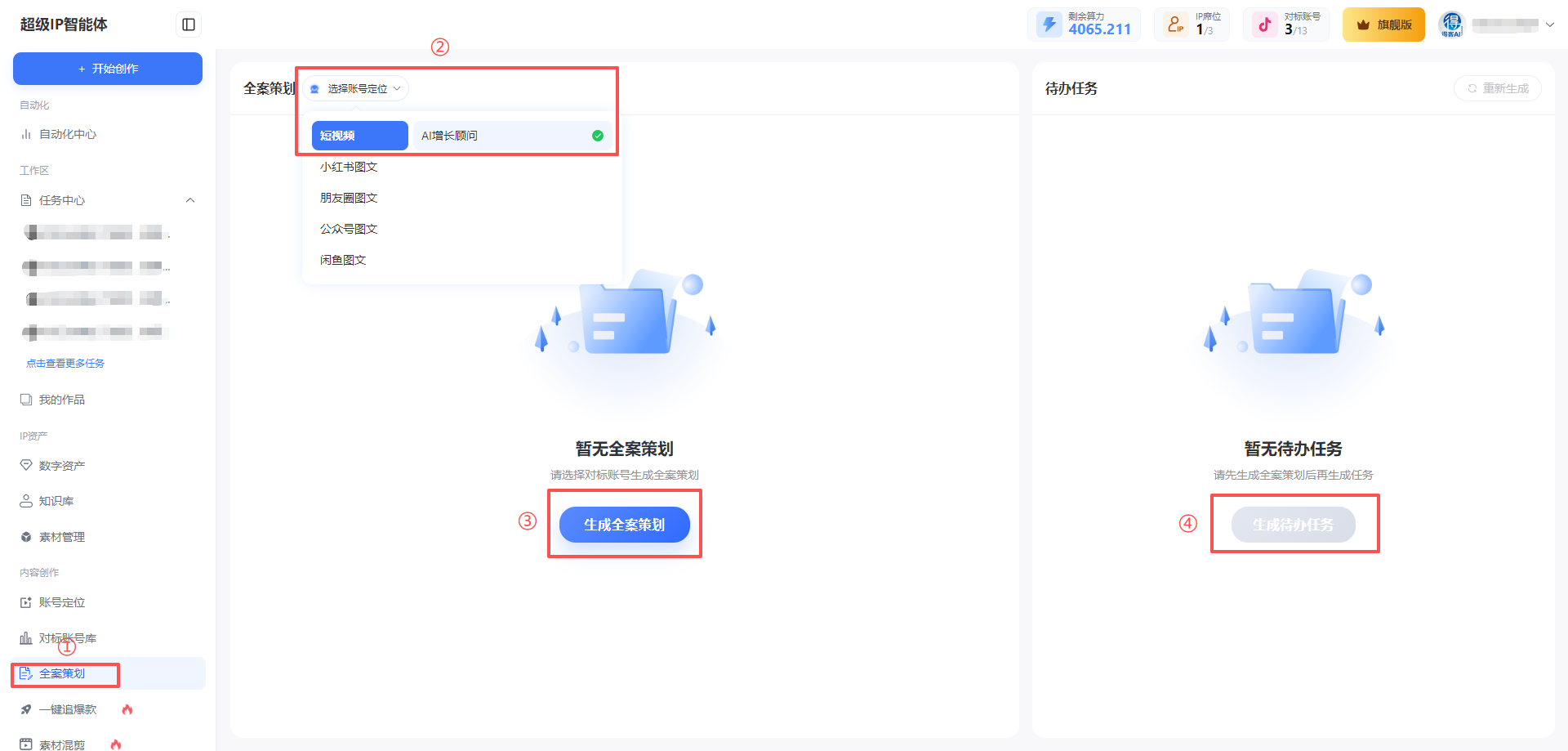
Task: Click the 对标账号库 chart icon
Action: click(x=26, y=638)
